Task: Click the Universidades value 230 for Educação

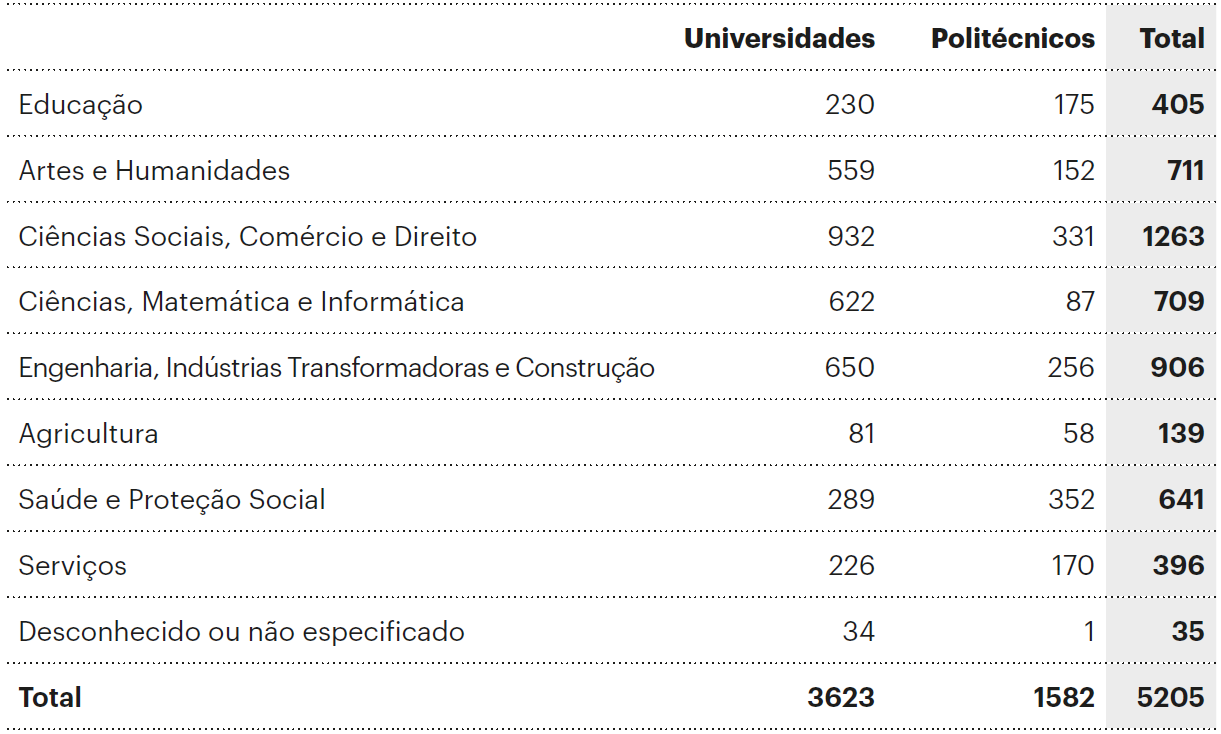Action: 850,105
